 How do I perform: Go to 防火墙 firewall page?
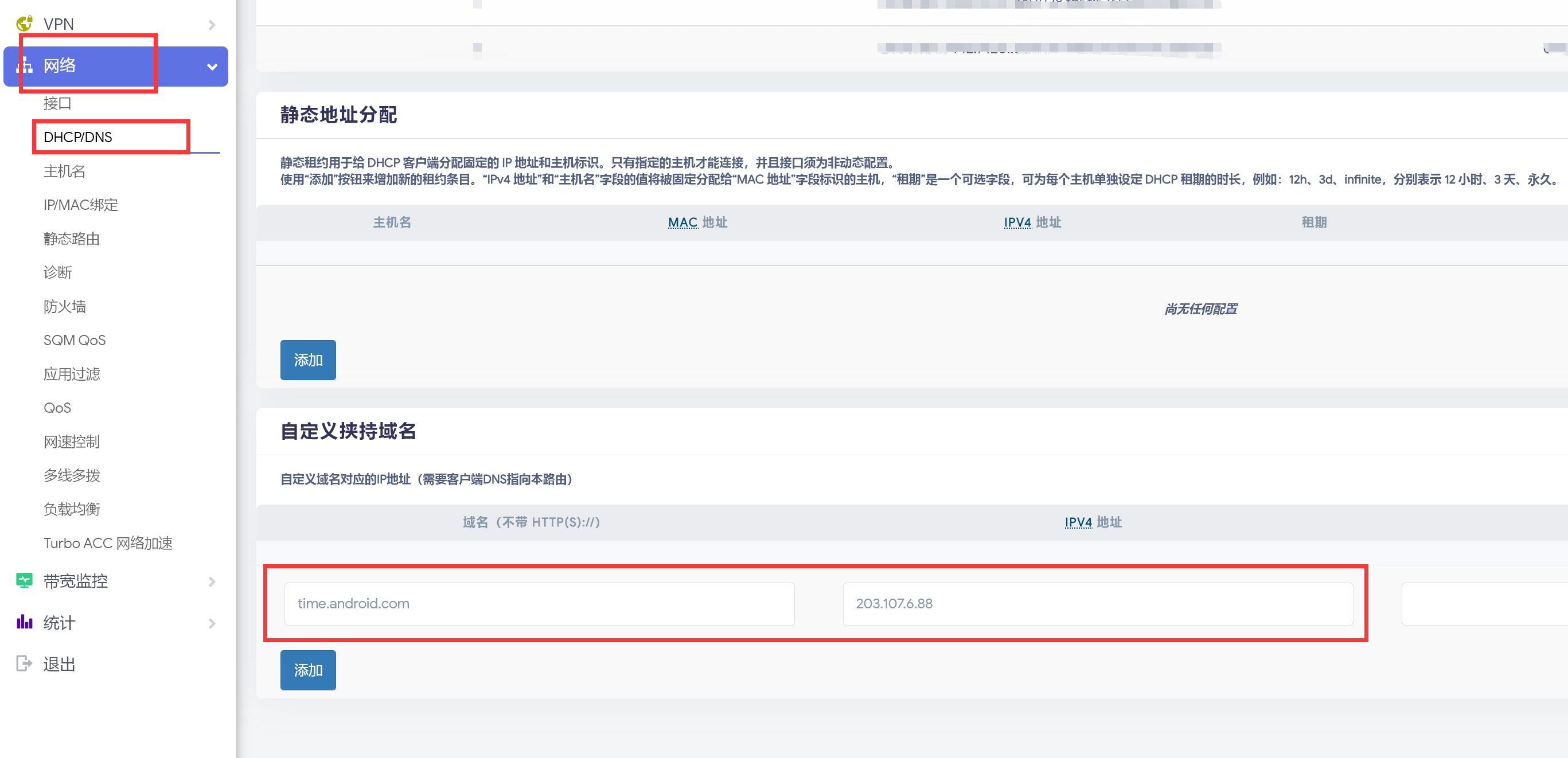(x=65, y=306)
